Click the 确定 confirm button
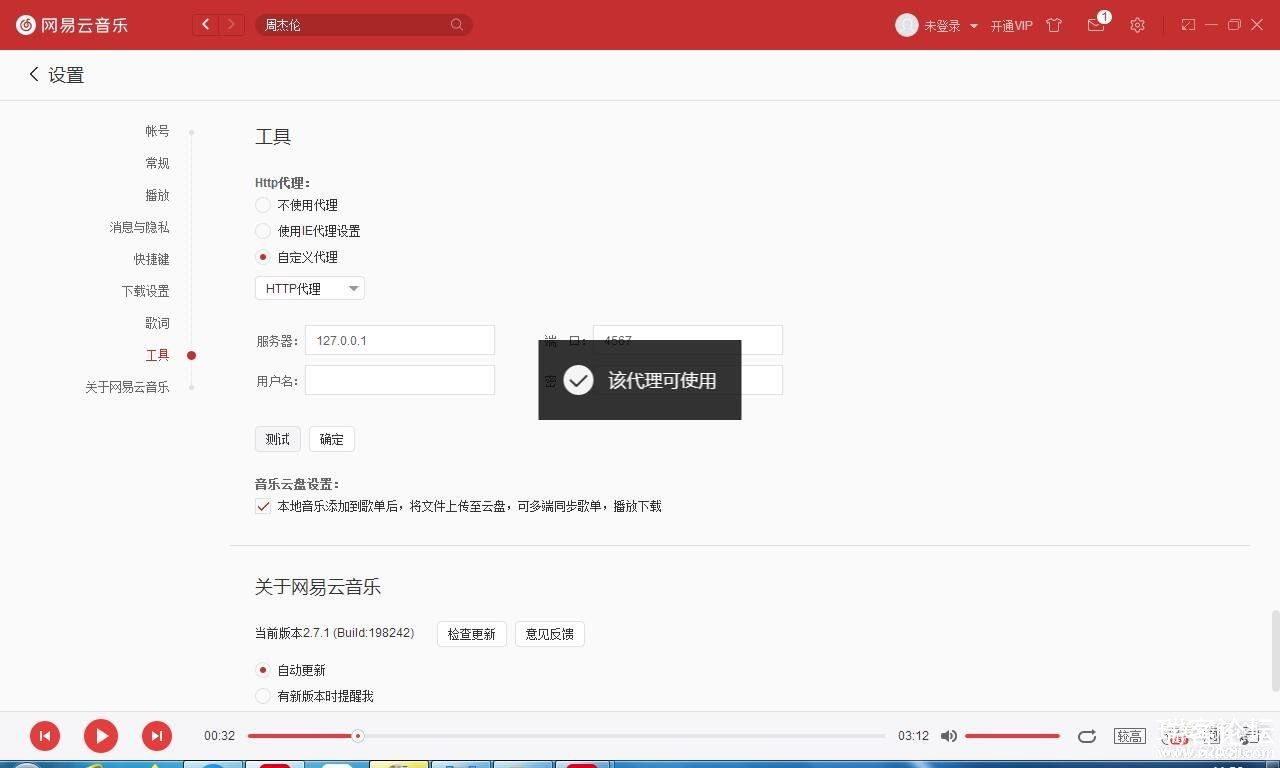The width and height of the screenshot is (1280, 768). click(x=332, y=439)
